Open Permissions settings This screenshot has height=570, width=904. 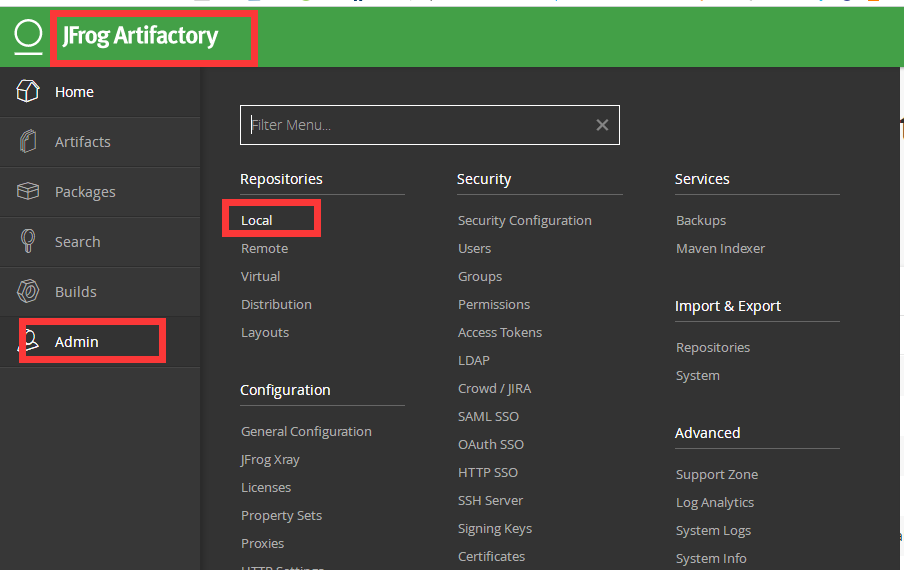[x=494, y=304]
